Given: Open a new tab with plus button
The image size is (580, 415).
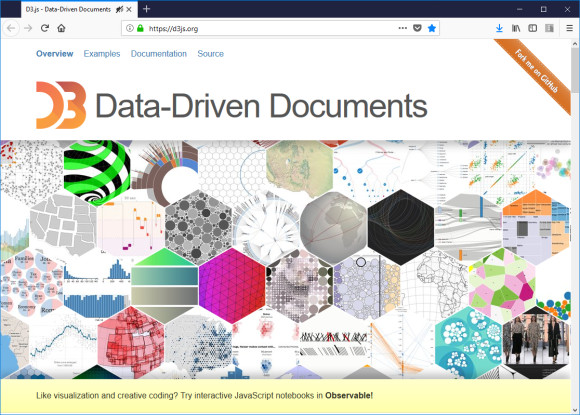Looking at the screenshot, I should pos(146,9).
